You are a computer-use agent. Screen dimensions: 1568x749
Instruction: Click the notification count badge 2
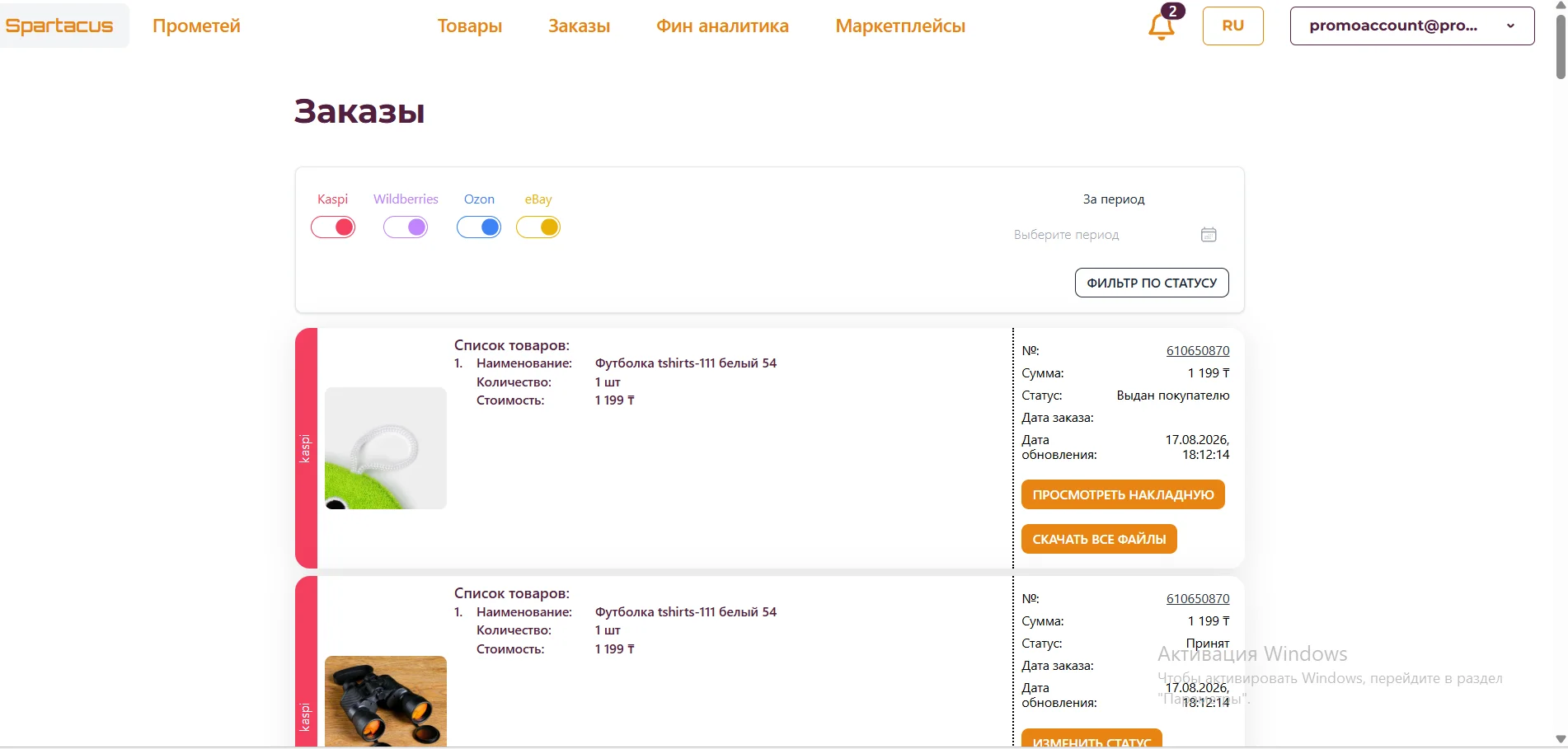pos(1172,11)
